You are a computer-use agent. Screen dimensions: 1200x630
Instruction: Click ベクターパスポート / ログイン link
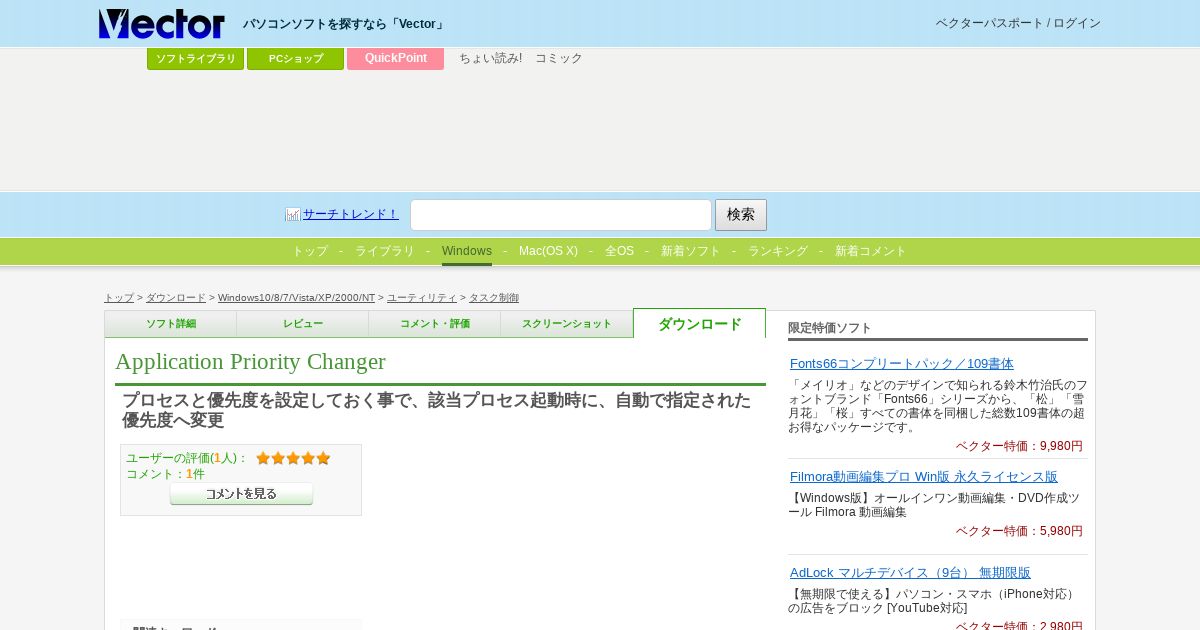(1018, 23)
